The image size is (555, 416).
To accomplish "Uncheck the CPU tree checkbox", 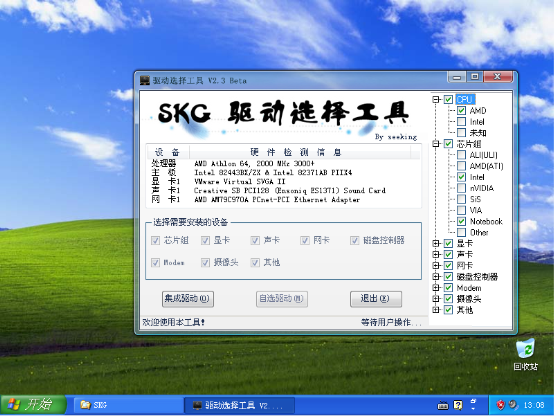I will tap(448, 99).
